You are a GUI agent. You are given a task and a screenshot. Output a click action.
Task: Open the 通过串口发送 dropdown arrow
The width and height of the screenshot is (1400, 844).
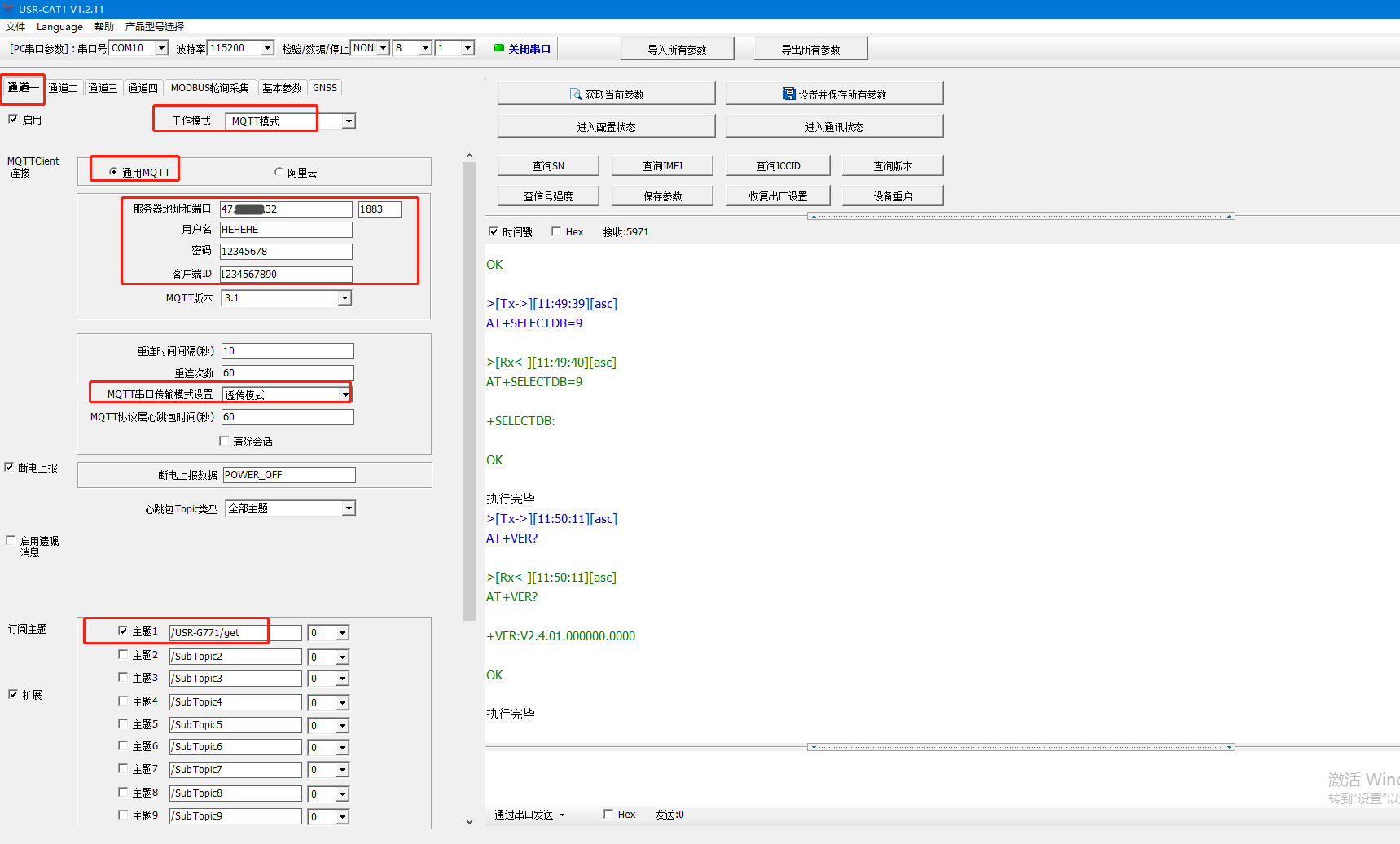(x=562, y=815)
